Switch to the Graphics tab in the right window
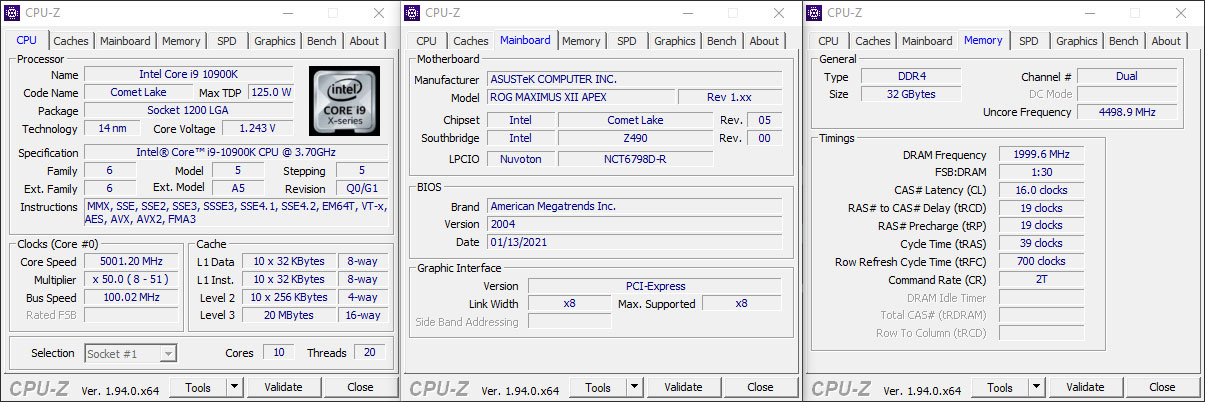The image size is (1205, 402). click(1076, 41)
